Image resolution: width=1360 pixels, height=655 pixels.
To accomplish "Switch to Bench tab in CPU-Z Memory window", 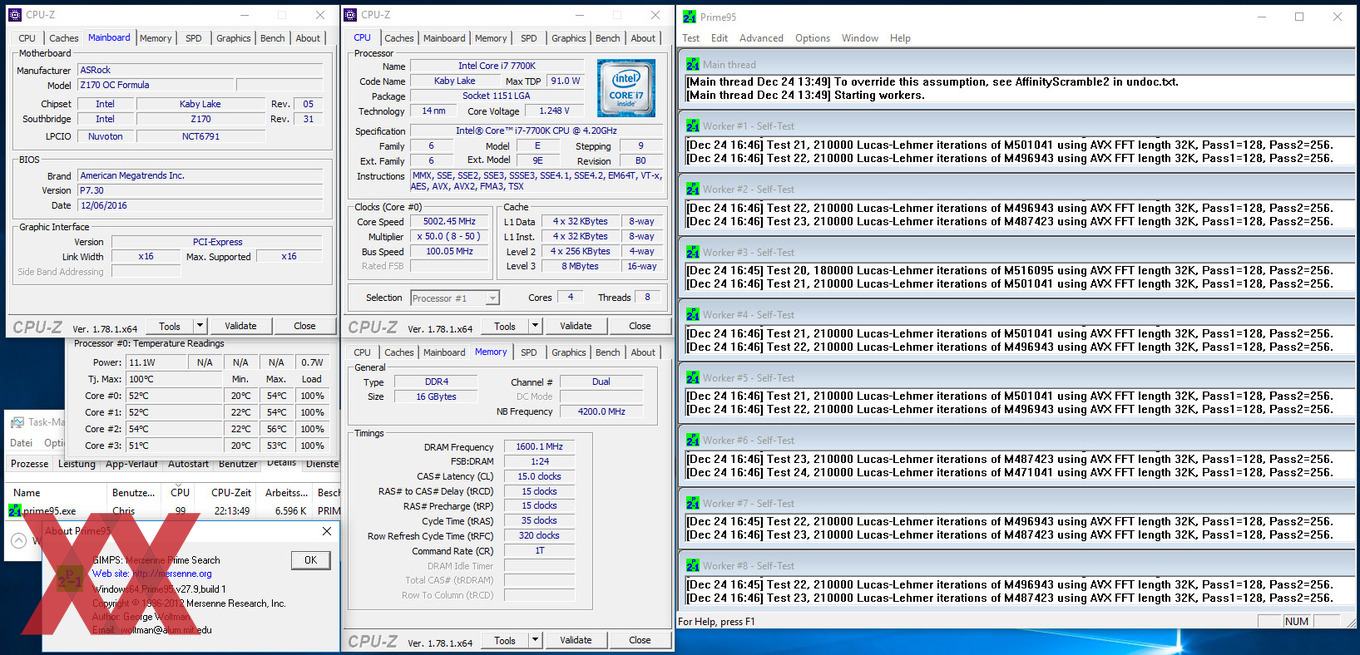I will click(608, 352).
